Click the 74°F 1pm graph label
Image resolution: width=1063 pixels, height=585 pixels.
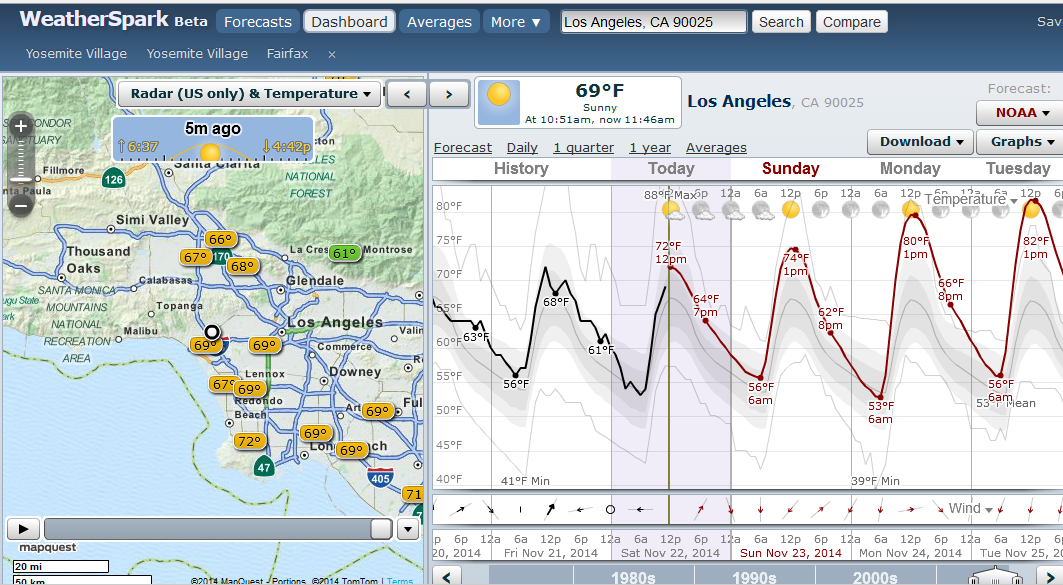(796, 264)
